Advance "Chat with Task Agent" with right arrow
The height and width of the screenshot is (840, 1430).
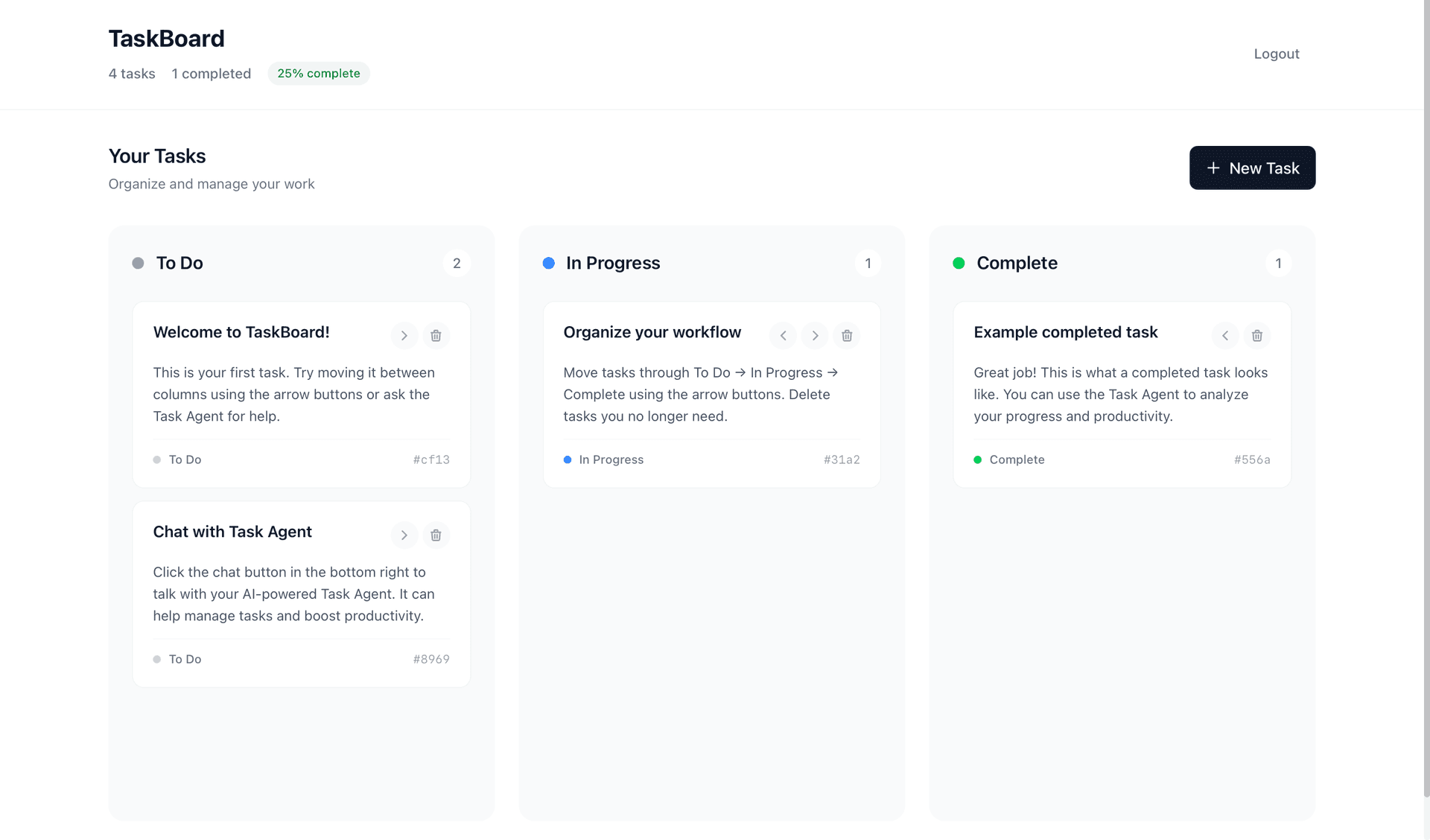click(x=404, y=535)
